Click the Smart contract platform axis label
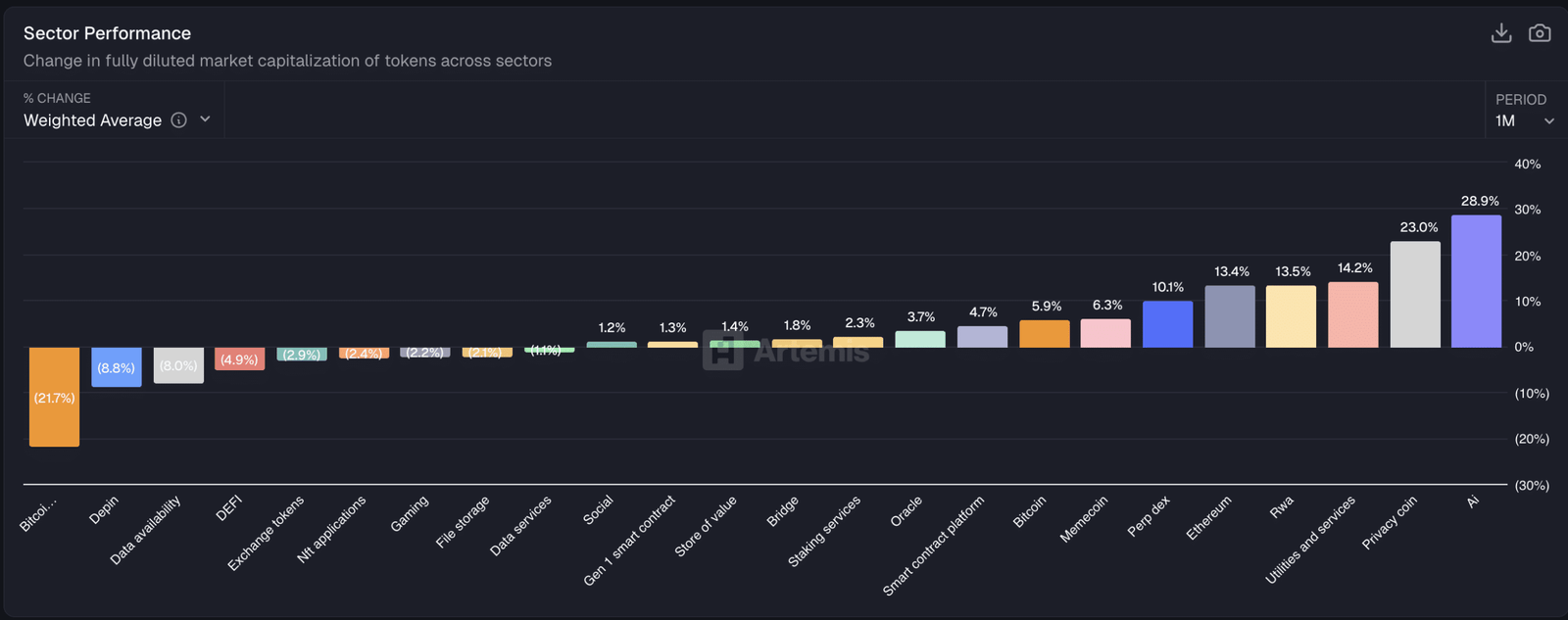The image size is (1568, 620). coord(934,546)
